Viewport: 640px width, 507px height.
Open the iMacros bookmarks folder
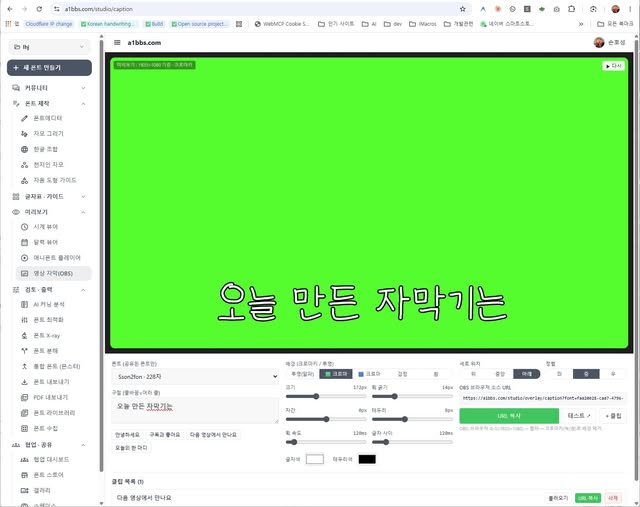pyautogui.click(x=423, y=24)
